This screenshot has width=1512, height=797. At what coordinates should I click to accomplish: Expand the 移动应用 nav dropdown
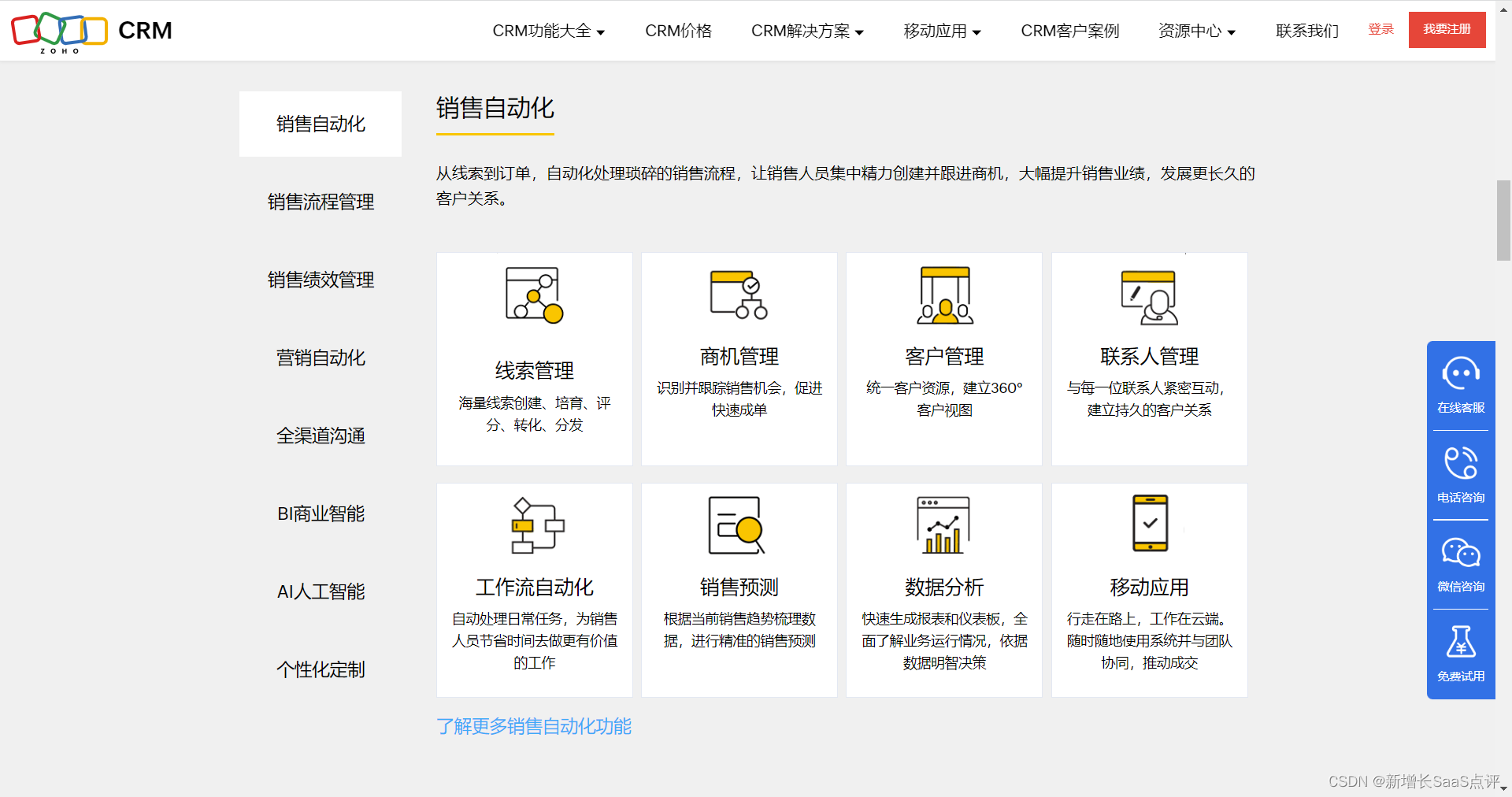pyautogui.click(x=942, y=31)
